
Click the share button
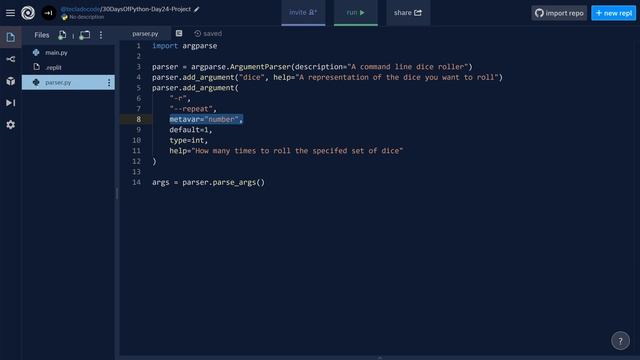[408, 13]
